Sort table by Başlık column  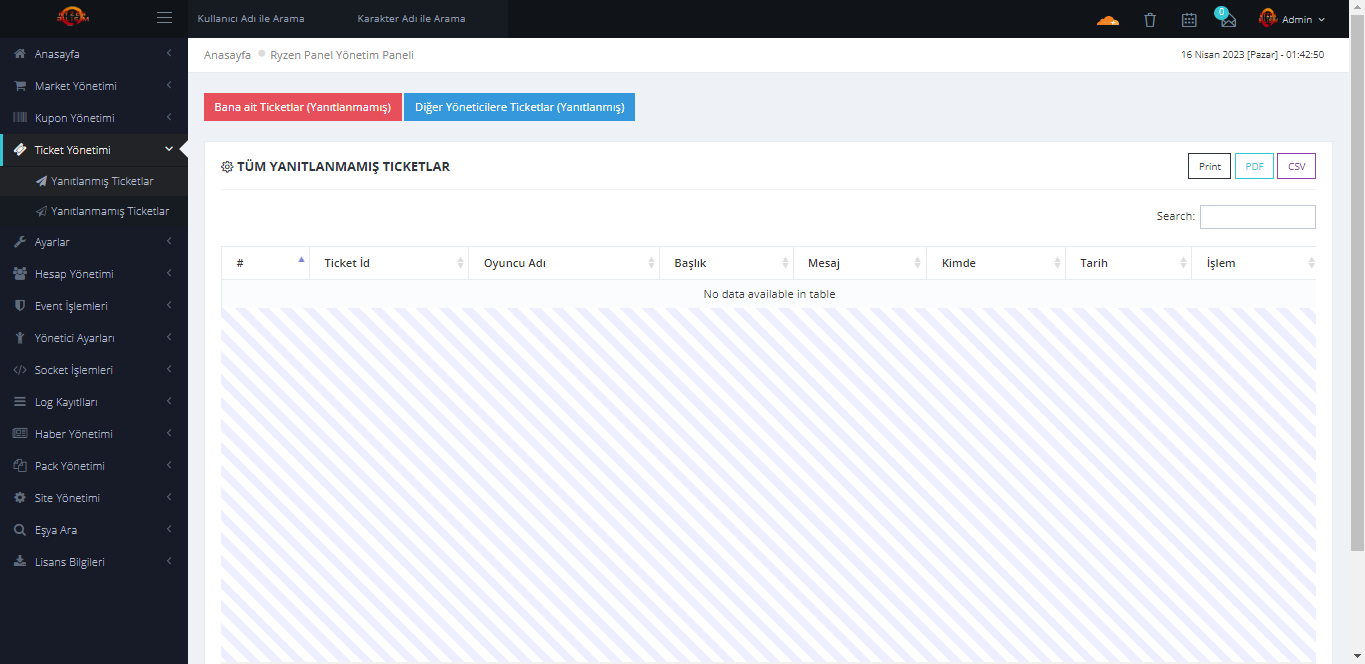click(726, 263)
